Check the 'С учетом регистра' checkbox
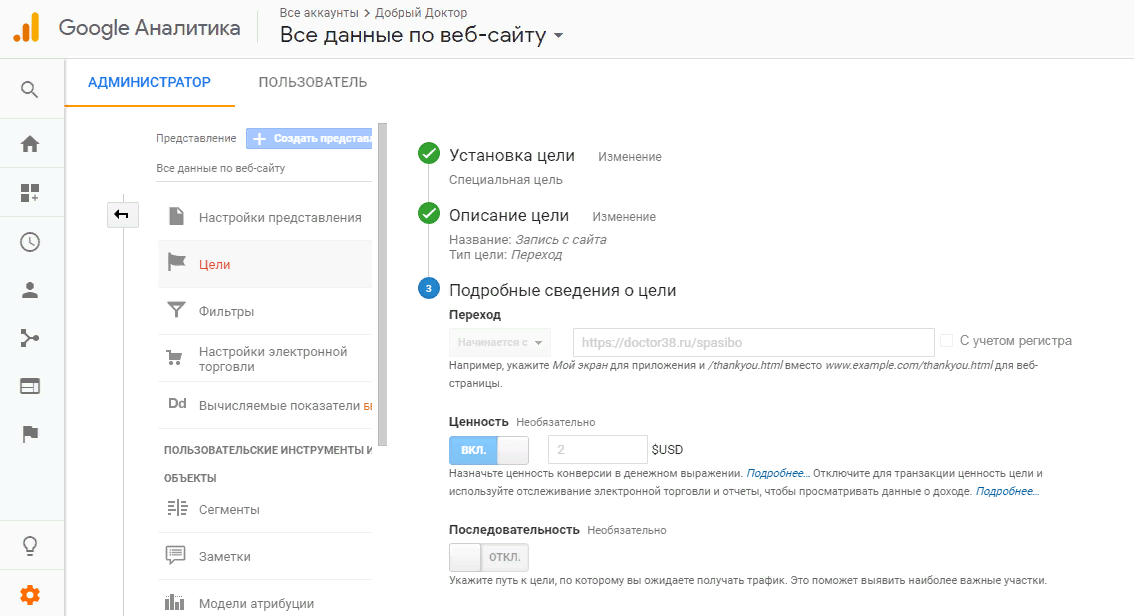Viewport: 1134px width, 616px height. tap(946, 341)
